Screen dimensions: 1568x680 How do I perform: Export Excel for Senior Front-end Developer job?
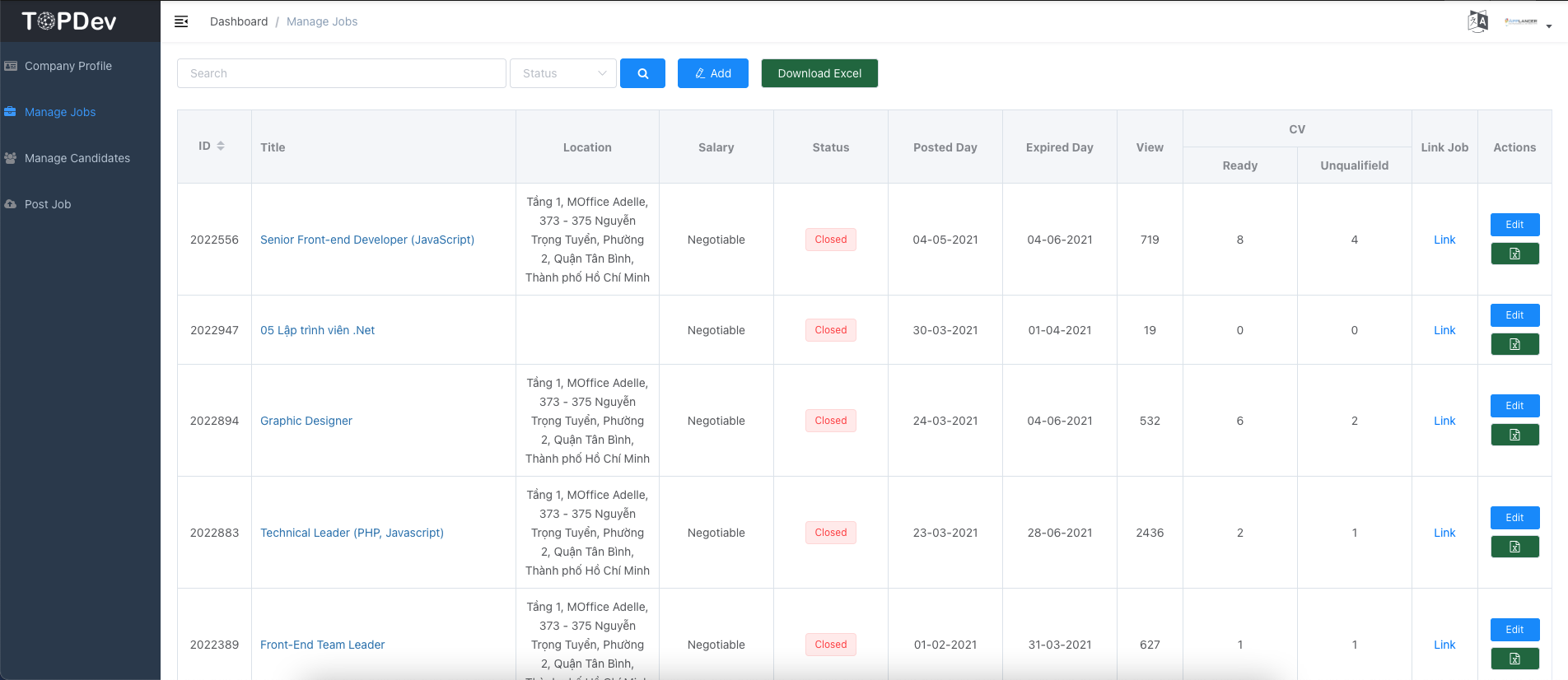click(x=1514, y=254)
